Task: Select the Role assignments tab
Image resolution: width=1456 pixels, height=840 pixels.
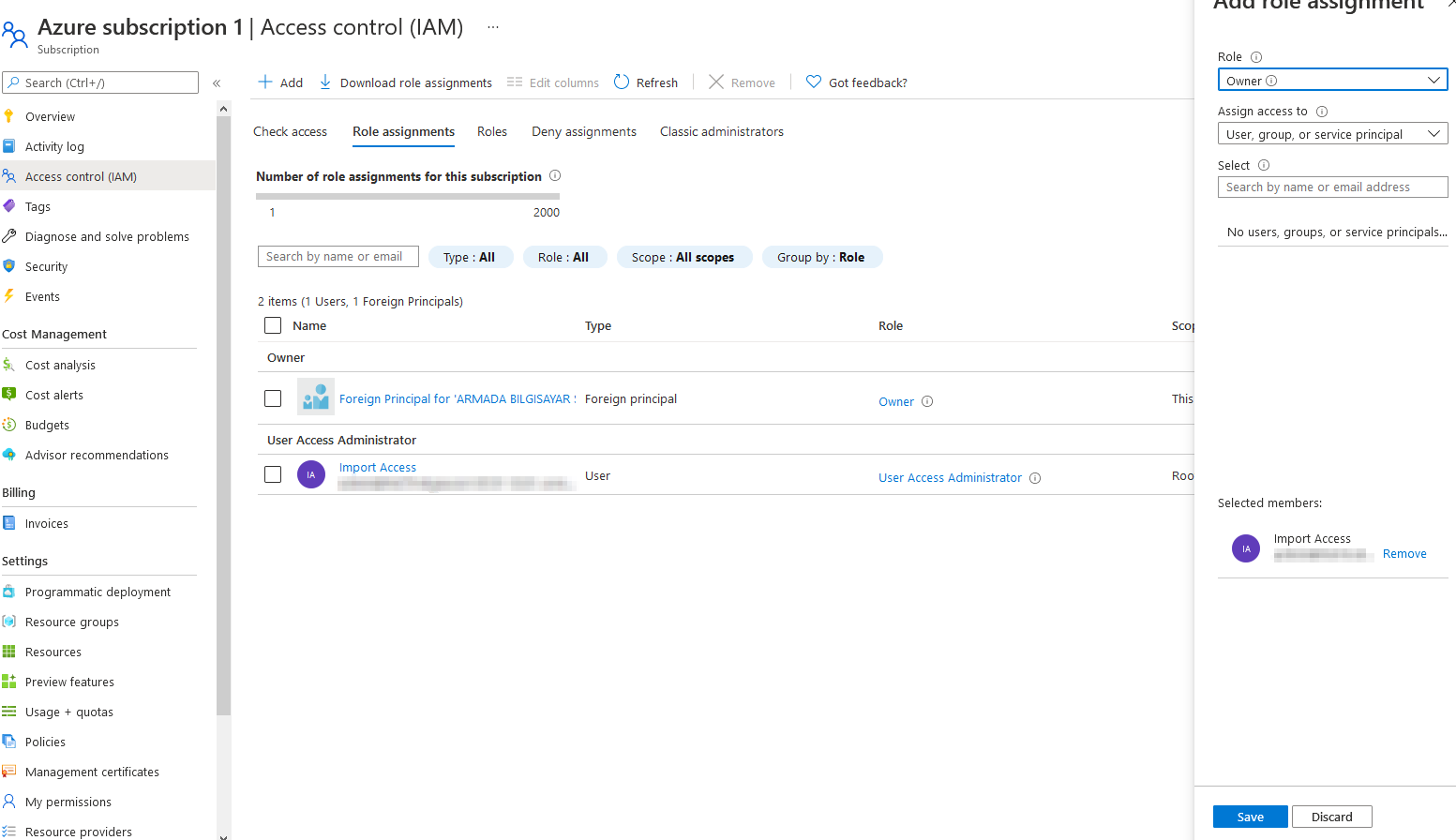Action: click(x=403, y=131)
